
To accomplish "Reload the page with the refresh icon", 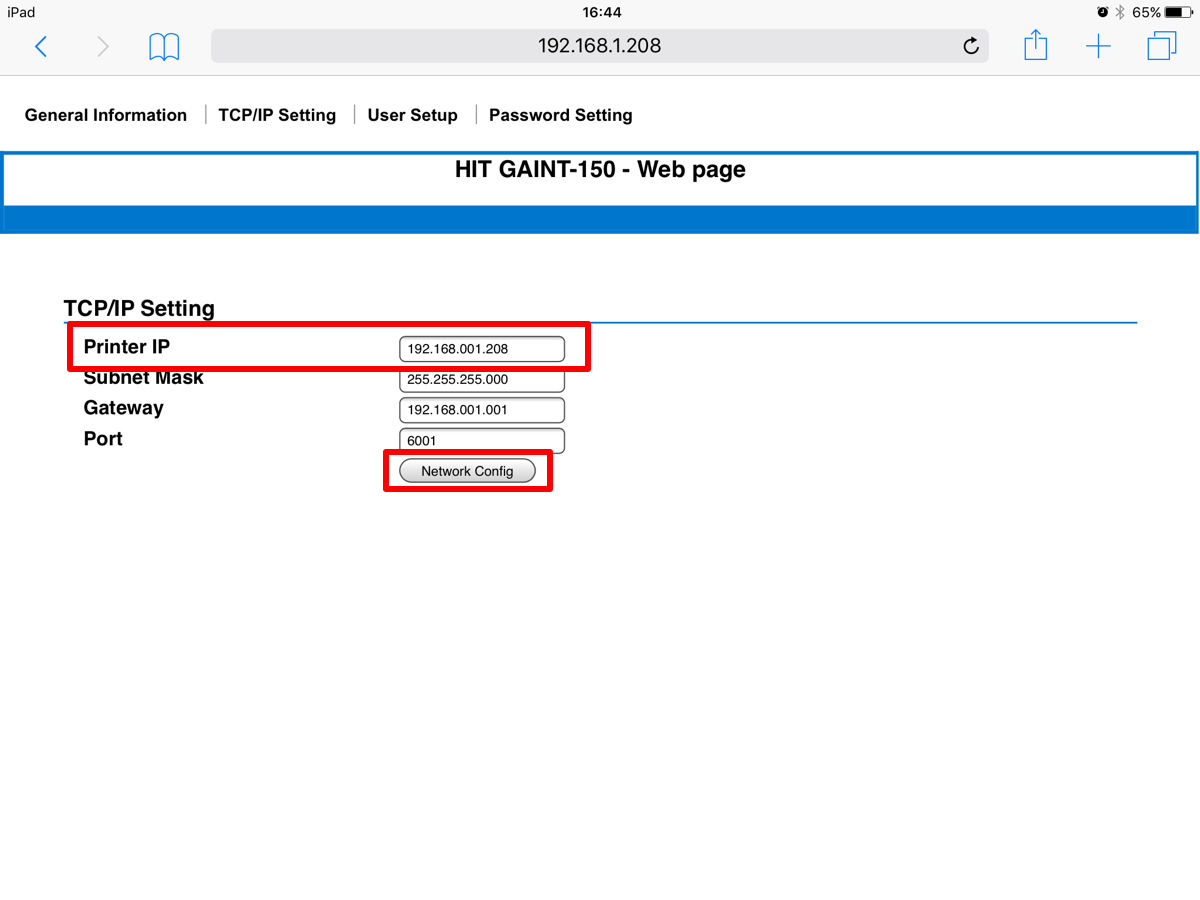I will coord(970,46).
